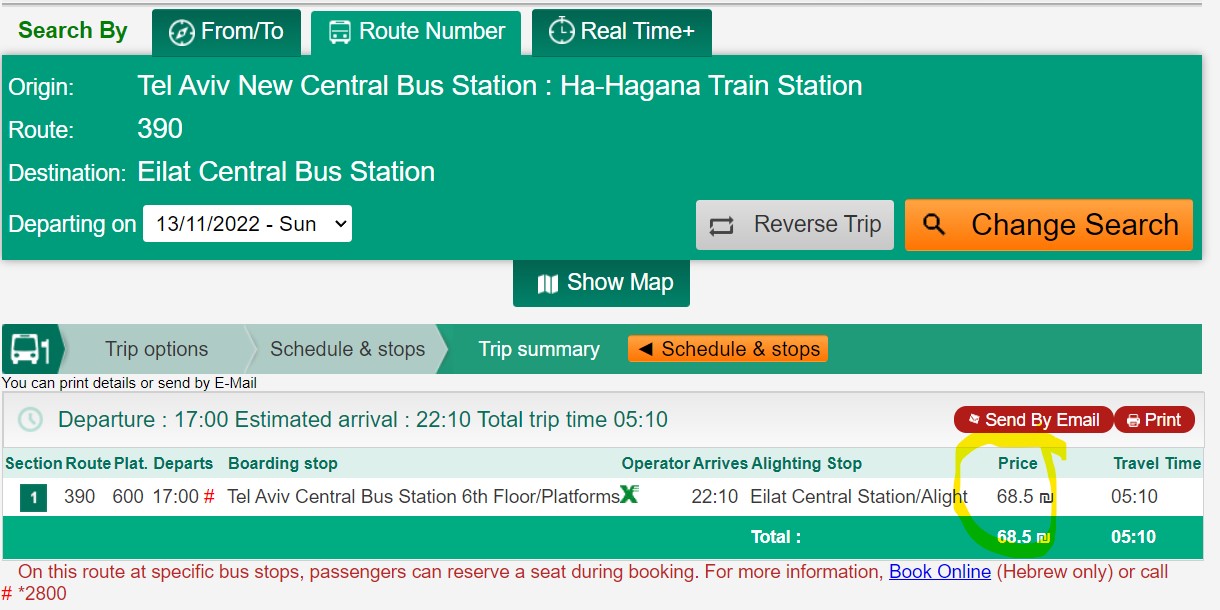Select the Trip options step
The image size is (1220, 610).
coord(156,349)
